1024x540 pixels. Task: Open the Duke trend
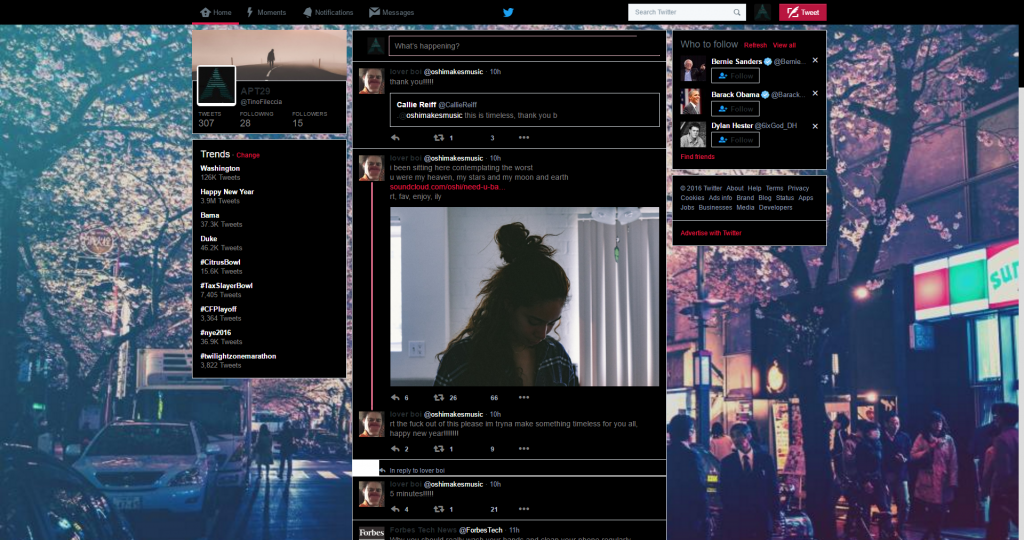[x=209, y=239]
